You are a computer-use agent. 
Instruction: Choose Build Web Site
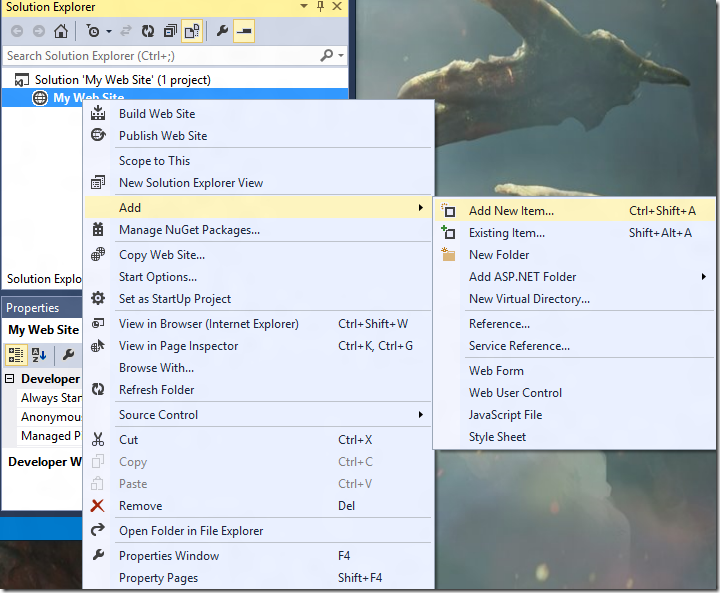[259, 113]
